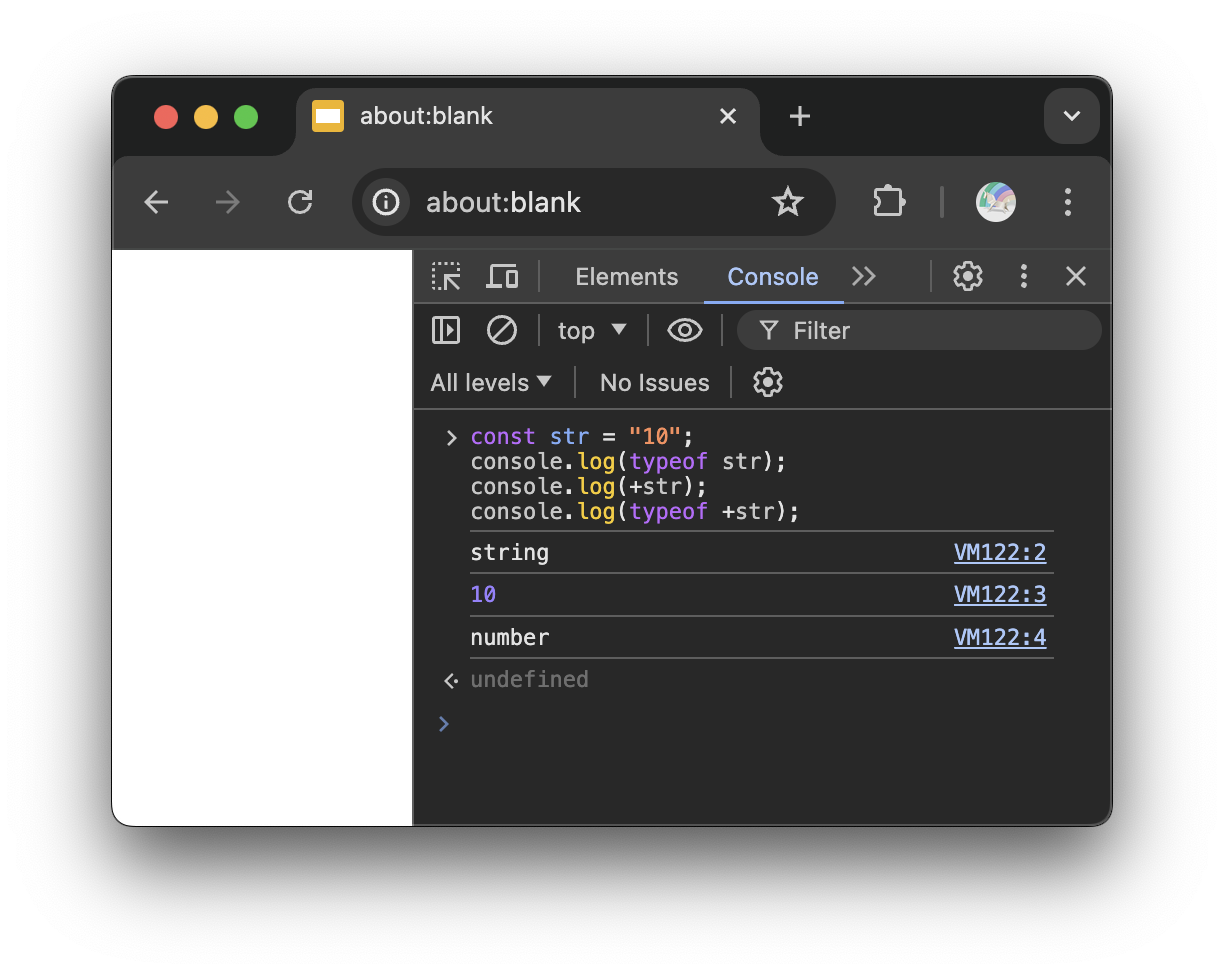Viewport: 1224px width, 974px height.
Task: Open the profile avatar menu
Action: (x=996, y=202)
